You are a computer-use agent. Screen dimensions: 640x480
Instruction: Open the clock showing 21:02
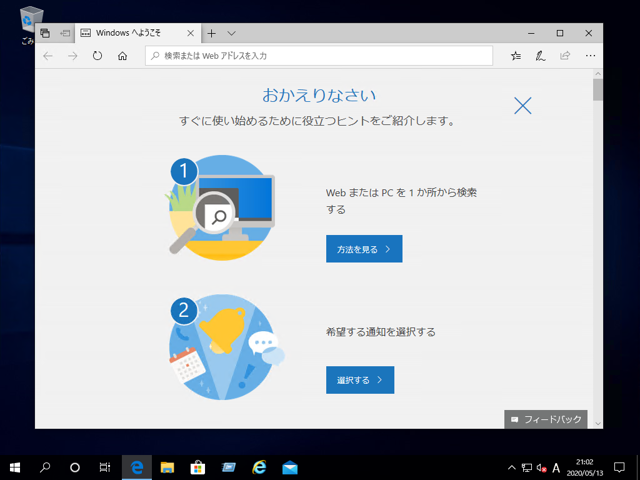pos(584,468)
